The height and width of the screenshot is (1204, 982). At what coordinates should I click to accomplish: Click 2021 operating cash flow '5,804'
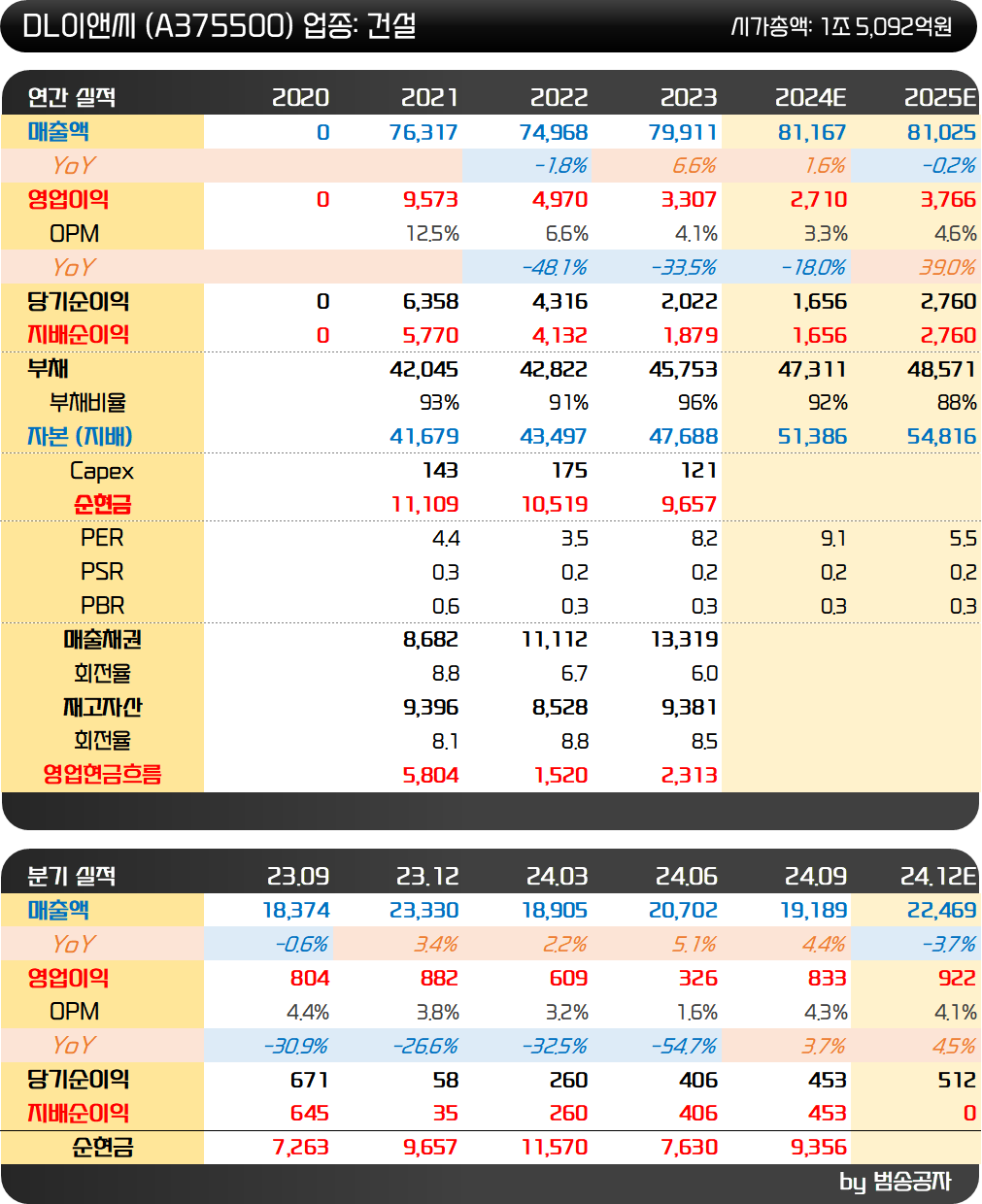[x=430, y=775]
